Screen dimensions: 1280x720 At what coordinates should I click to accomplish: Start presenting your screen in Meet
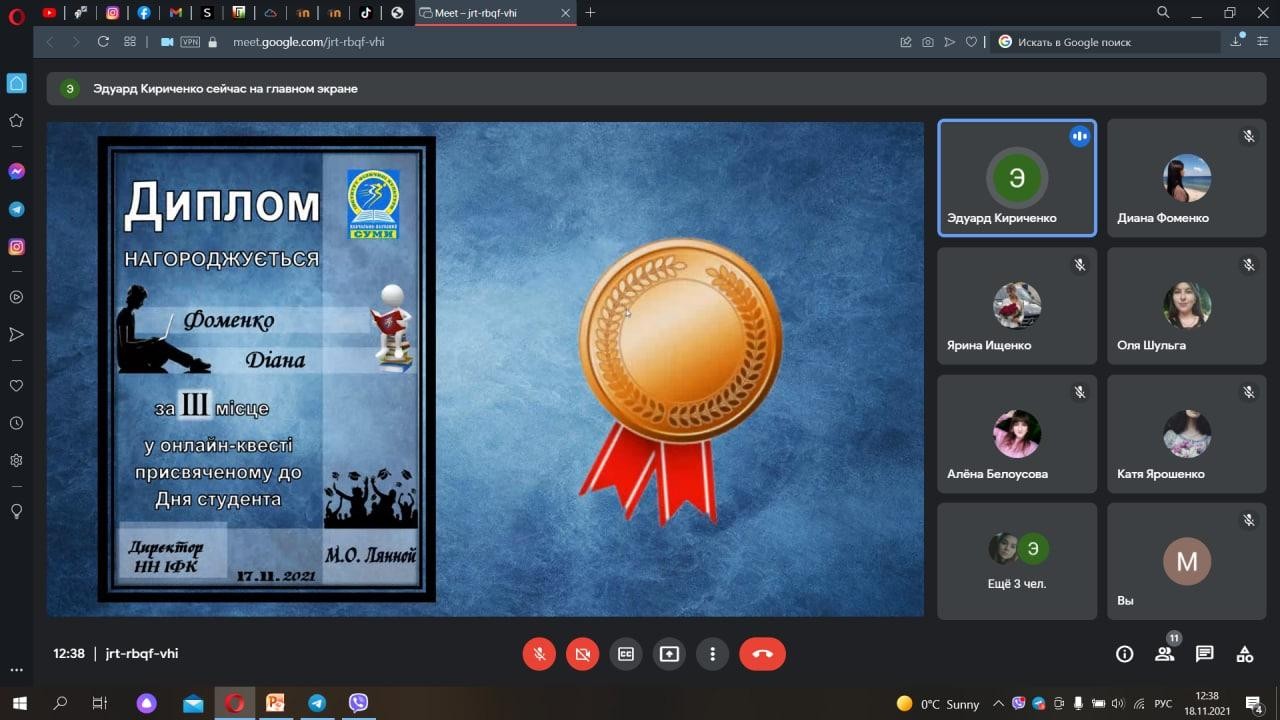(669, 654)
